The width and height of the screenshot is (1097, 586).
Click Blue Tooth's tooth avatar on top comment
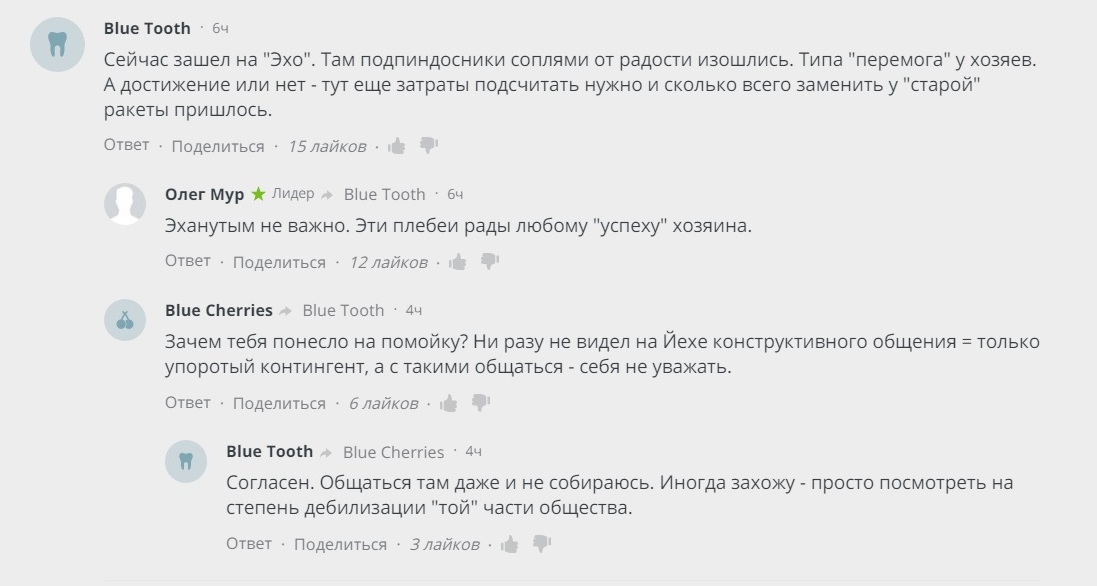tap(57, 45)
